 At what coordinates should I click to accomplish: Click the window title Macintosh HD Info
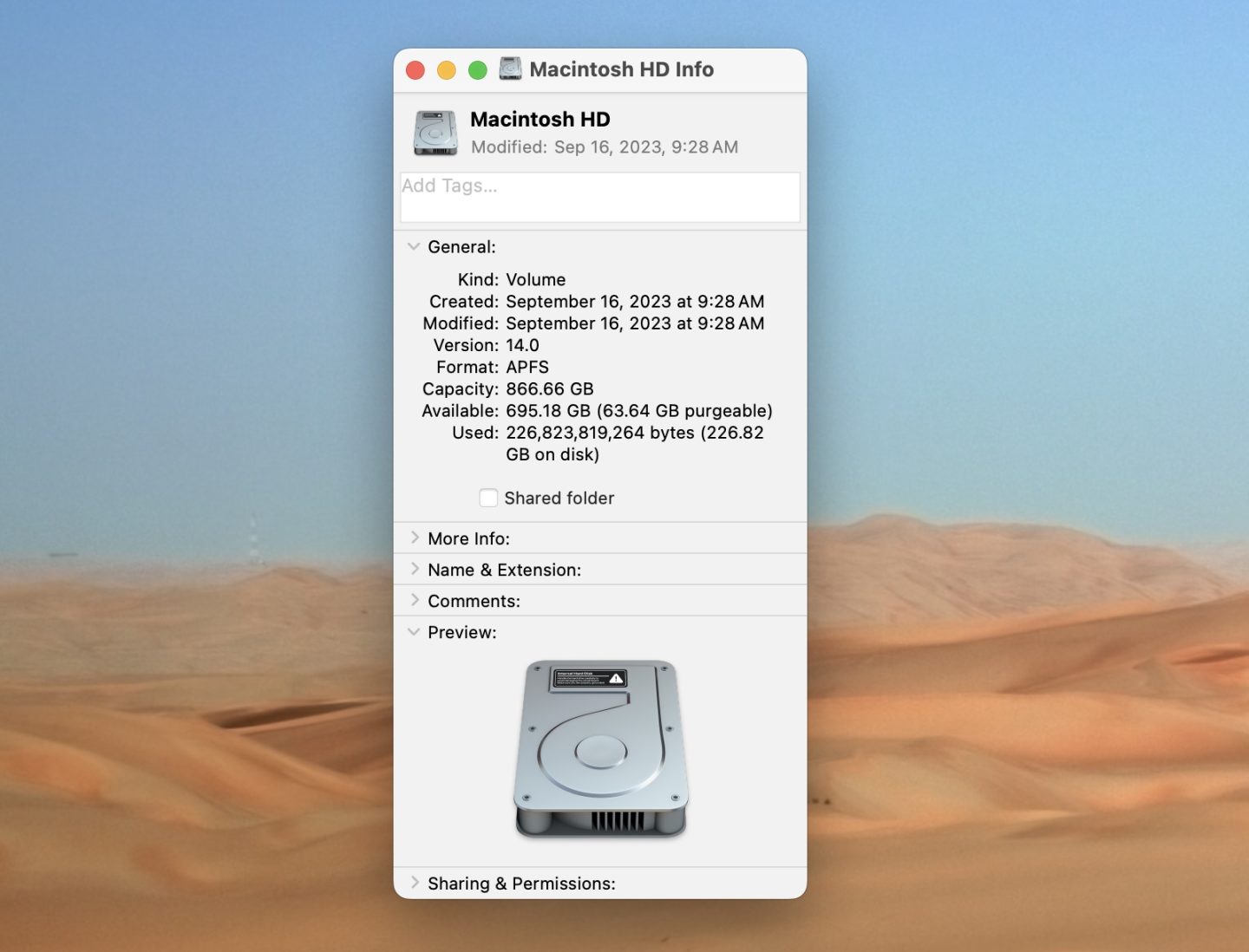(621, 69)
